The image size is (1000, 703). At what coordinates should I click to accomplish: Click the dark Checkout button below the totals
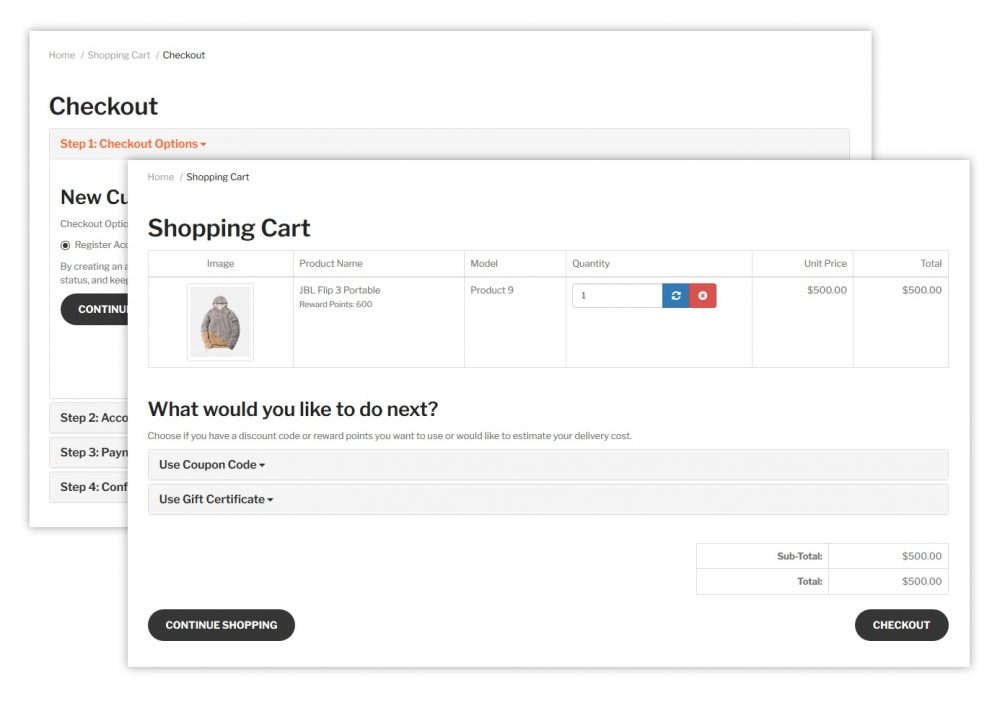point(901,625)
